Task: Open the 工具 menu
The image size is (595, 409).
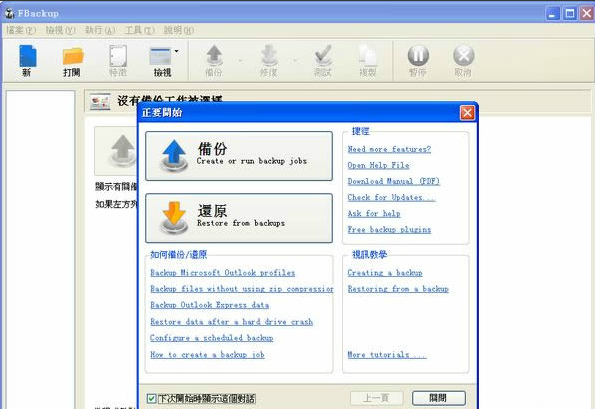Action: pos(140,30)
